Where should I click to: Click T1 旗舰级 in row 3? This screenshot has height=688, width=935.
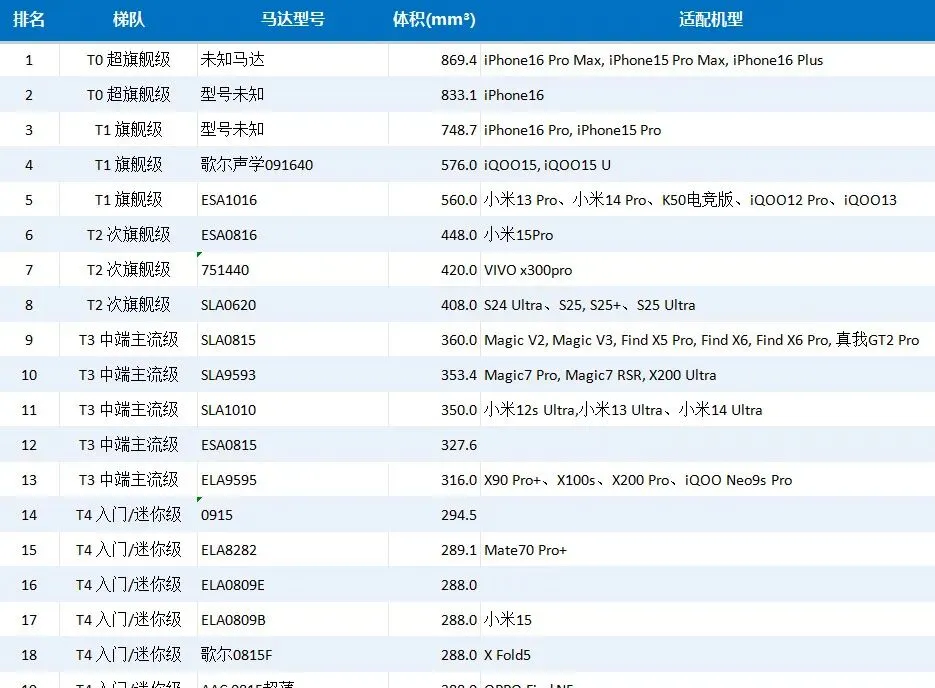point(128,129)
